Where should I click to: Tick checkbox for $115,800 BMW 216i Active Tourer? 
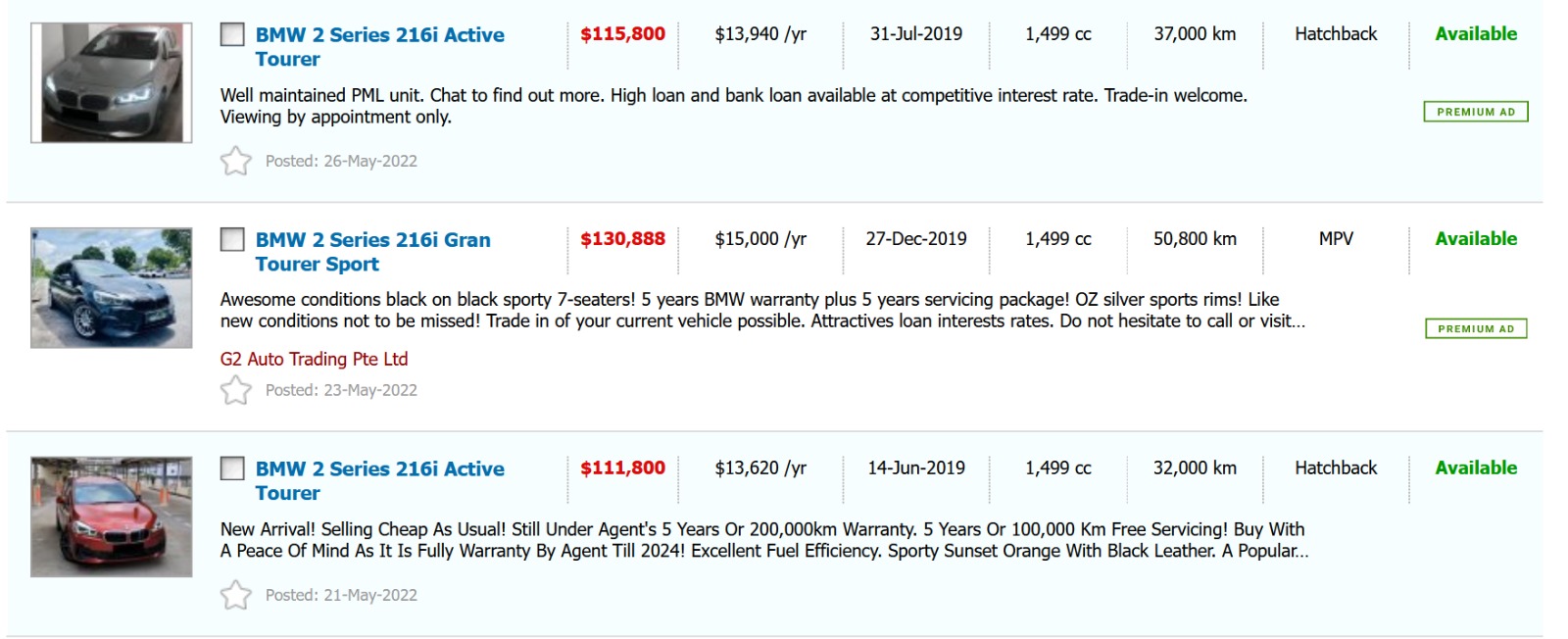232,34
